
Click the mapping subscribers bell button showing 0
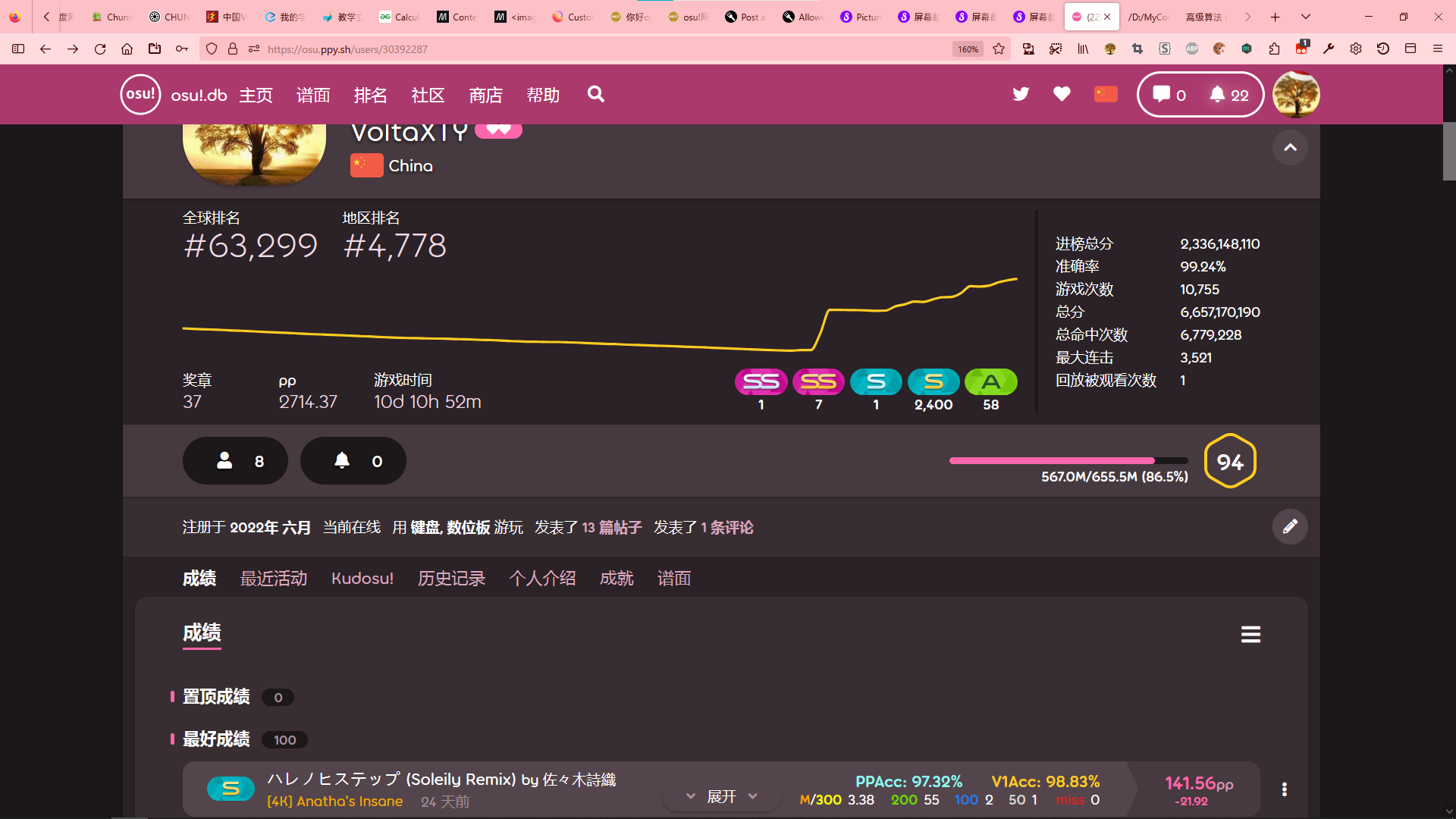tap(353, 461)
